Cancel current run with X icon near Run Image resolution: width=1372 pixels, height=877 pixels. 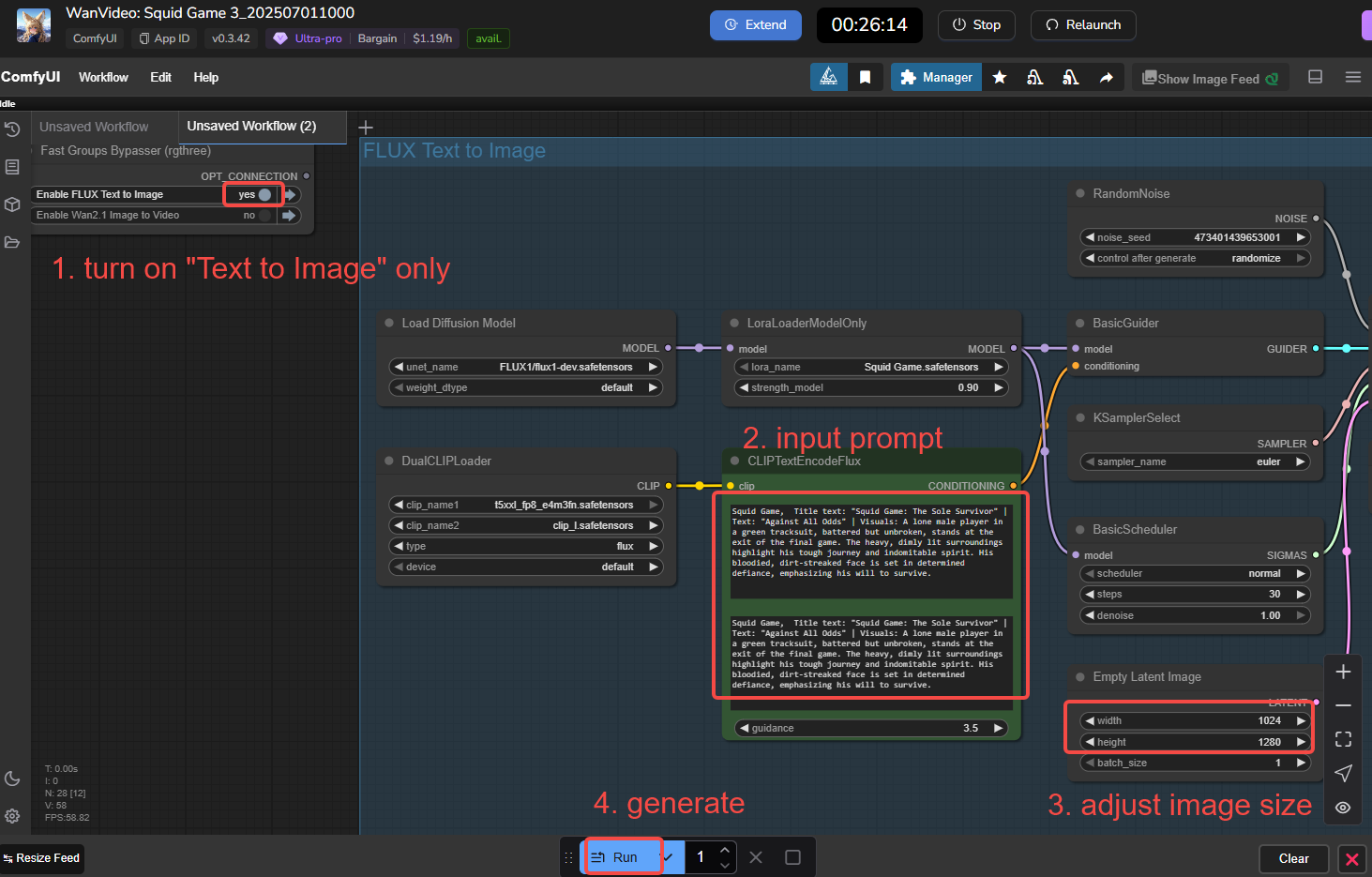(756, 857)
